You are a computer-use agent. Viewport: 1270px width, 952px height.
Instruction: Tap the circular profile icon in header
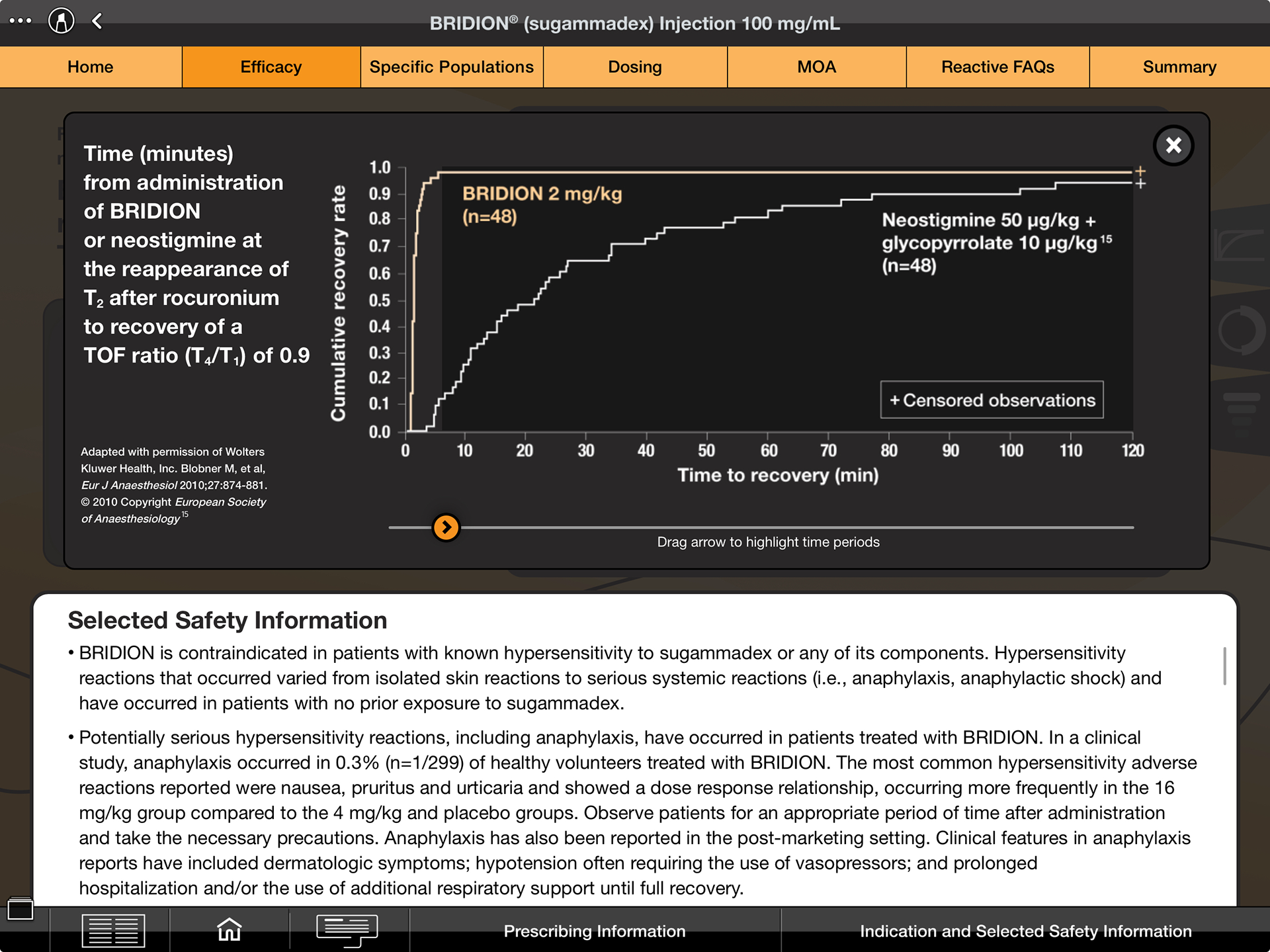[62, 21]
